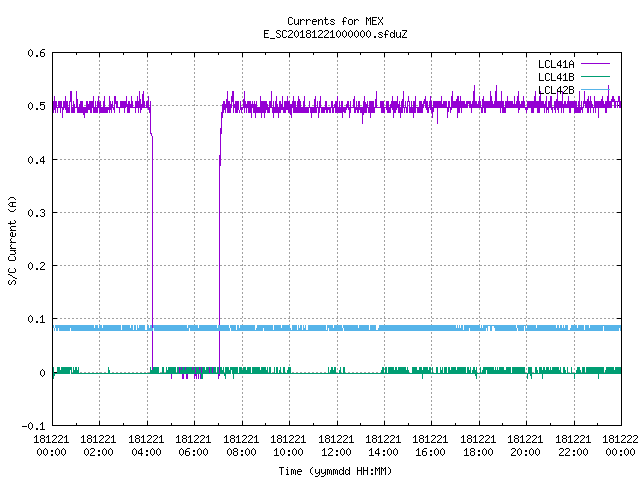Click the 181222 00:00 x-axis end label
This screenshot has width=640, height=480.
tap(620, 446)
